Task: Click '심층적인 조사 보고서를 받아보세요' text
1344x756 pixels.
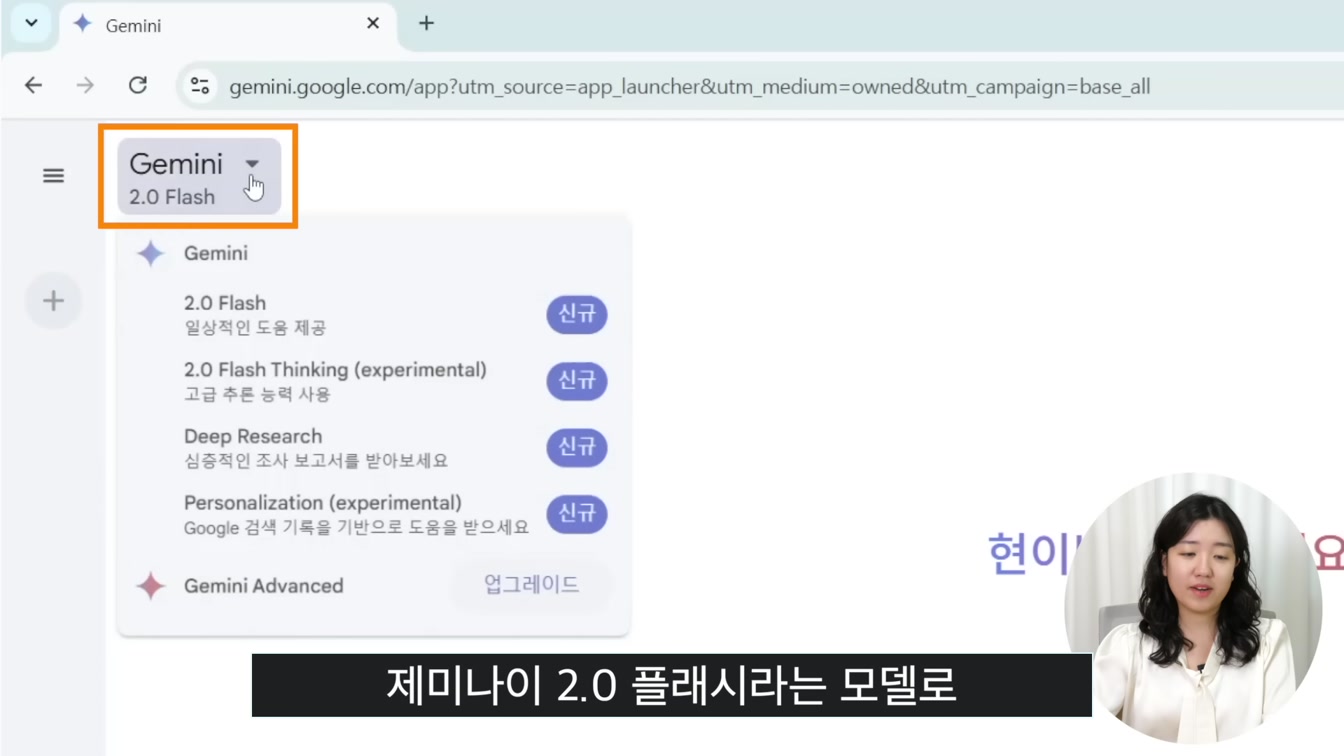Action: (x=316, y=461)
